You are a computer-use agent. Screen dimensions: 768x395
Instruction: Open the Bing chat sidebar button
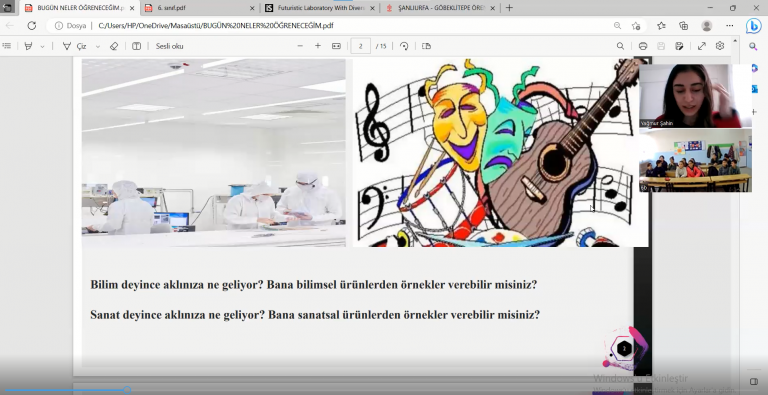point(753,25)
